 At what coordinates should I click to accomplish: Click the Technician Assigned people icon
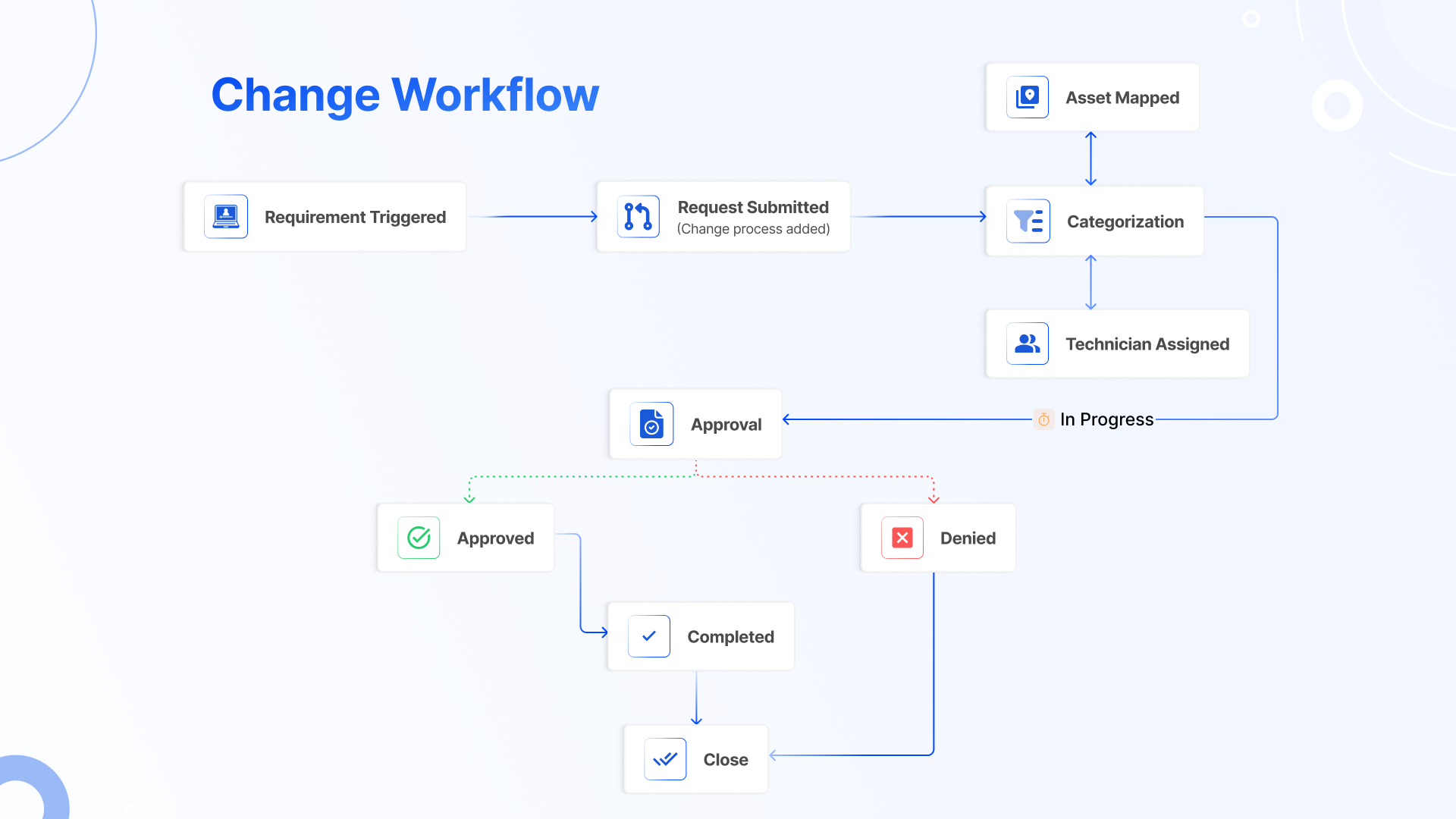pyautogui.click(x=1028, y=344)
